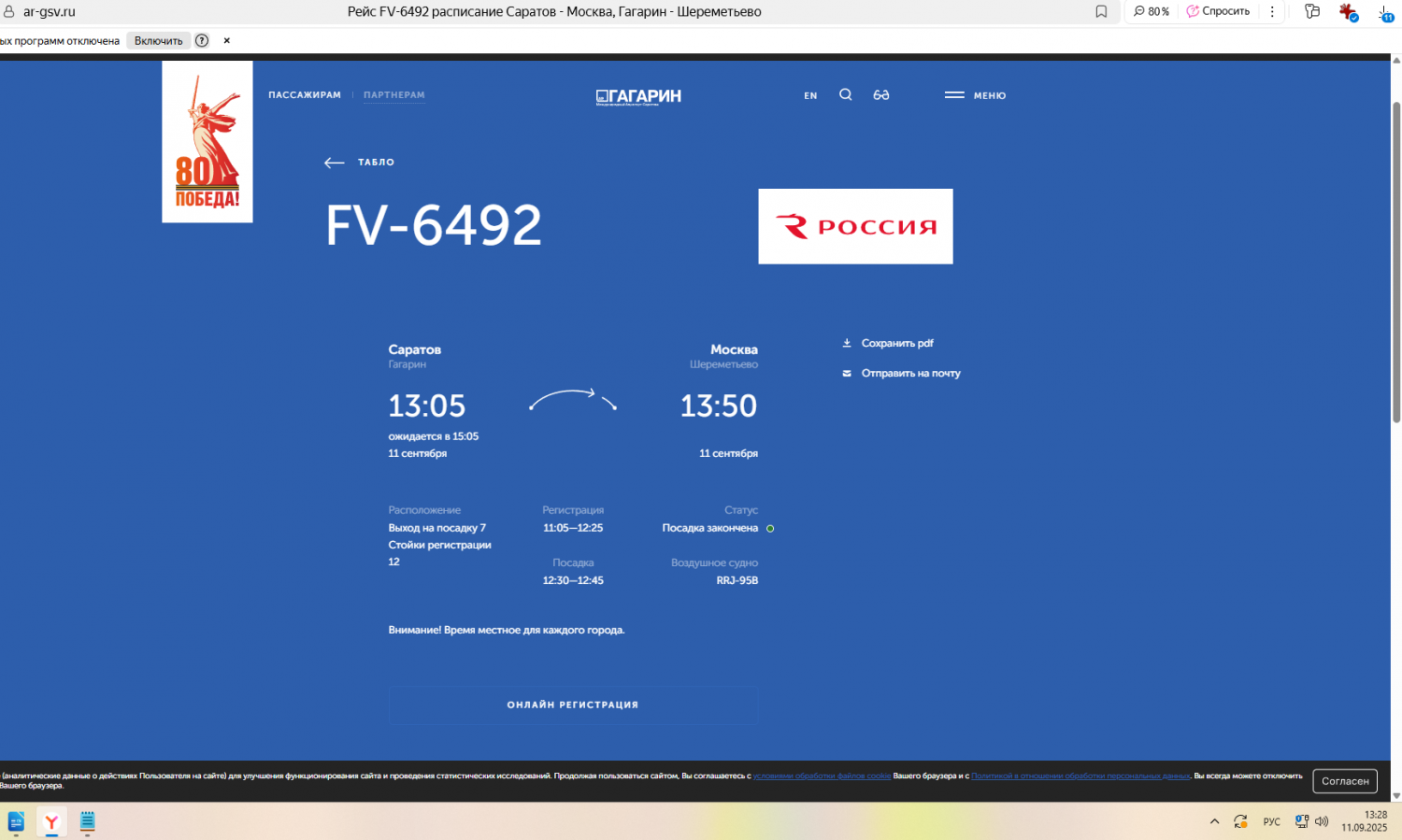Open the notepad app in taskbar
1402x840 pixels.
click(87, 822)
